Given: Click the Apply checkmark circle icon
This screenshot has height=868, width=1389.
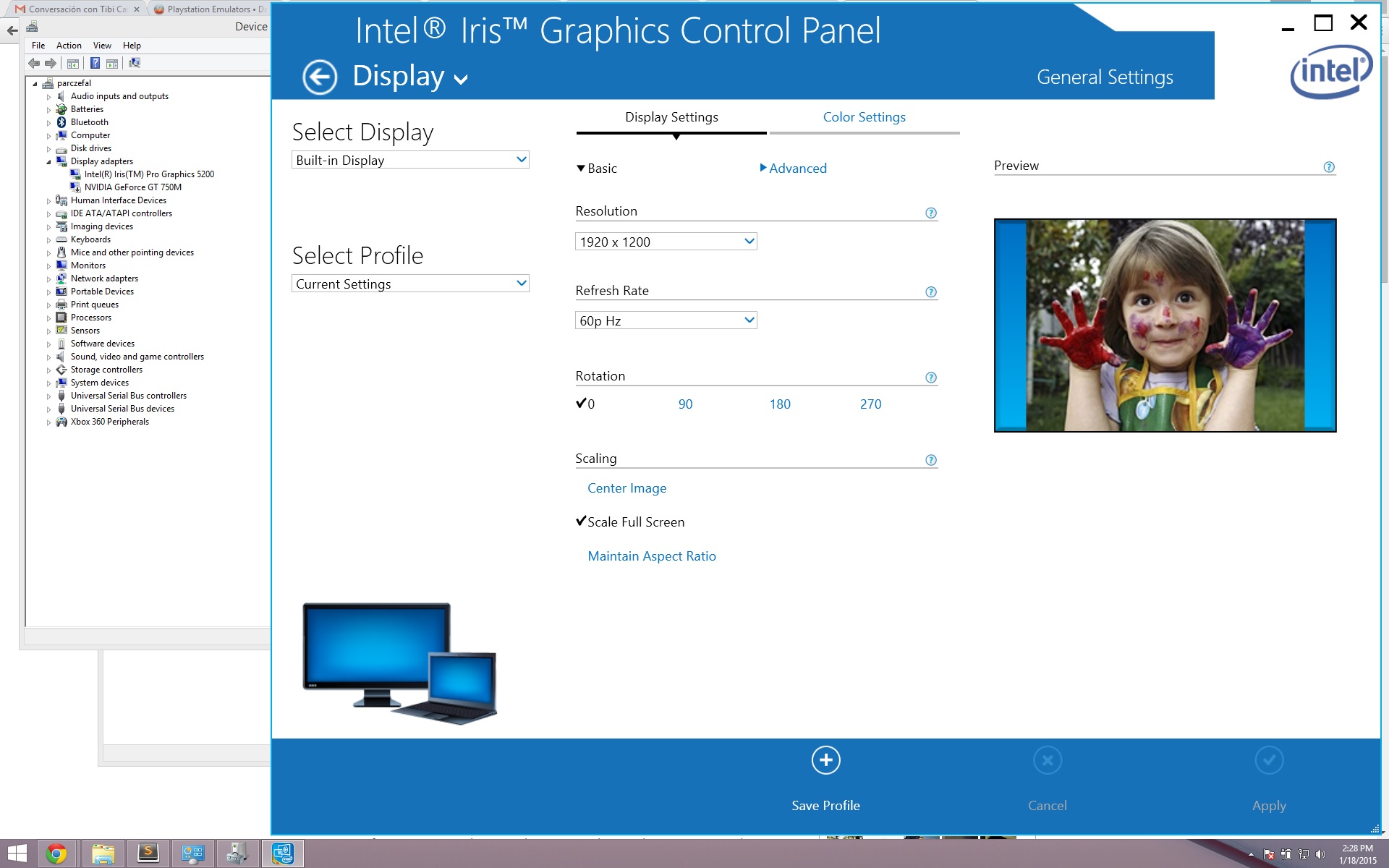Looking at the screenshot, I should (x=1269, y=760).
